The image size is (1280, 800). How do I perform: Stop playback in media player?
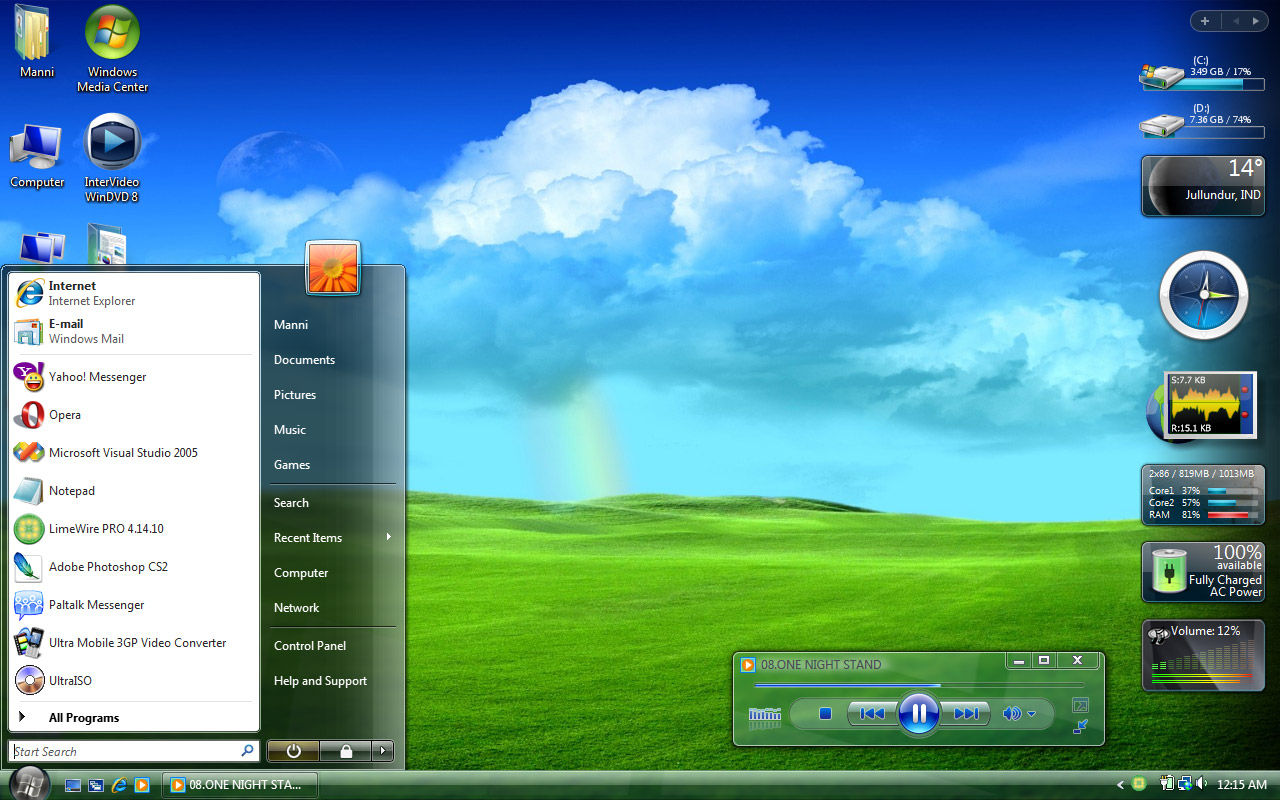pos(825,714)
